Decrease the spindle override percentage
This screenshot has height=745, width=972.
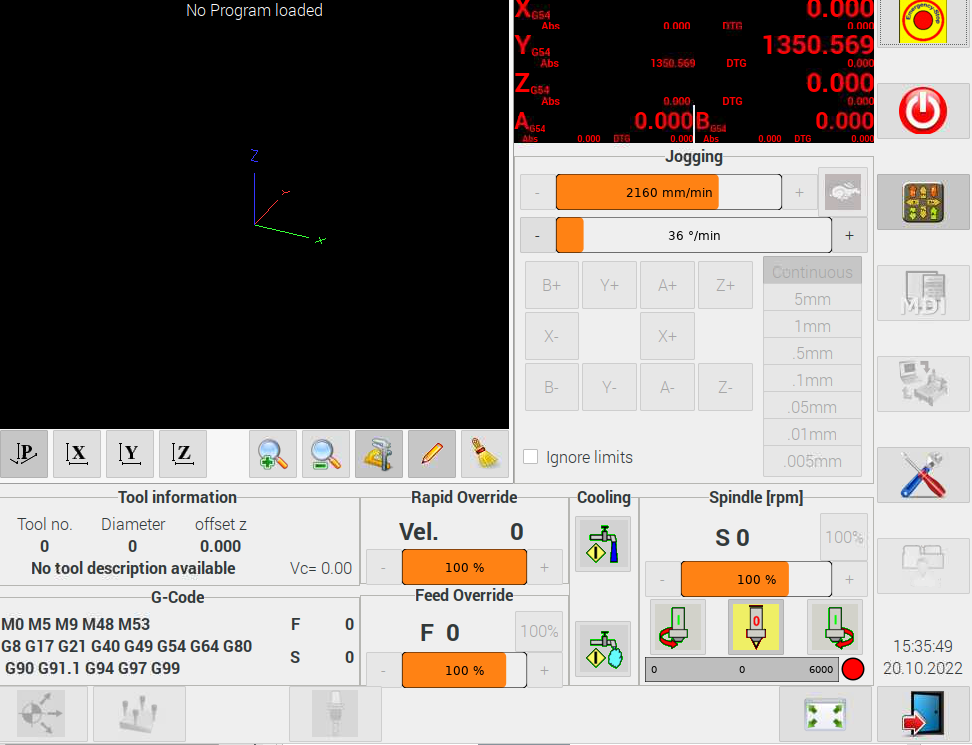[x=662, y=579]
